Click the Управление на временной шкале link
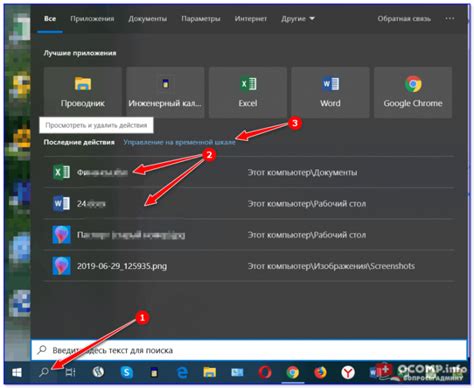The width and height of the screenshot is (474, 388). point(179,142)
